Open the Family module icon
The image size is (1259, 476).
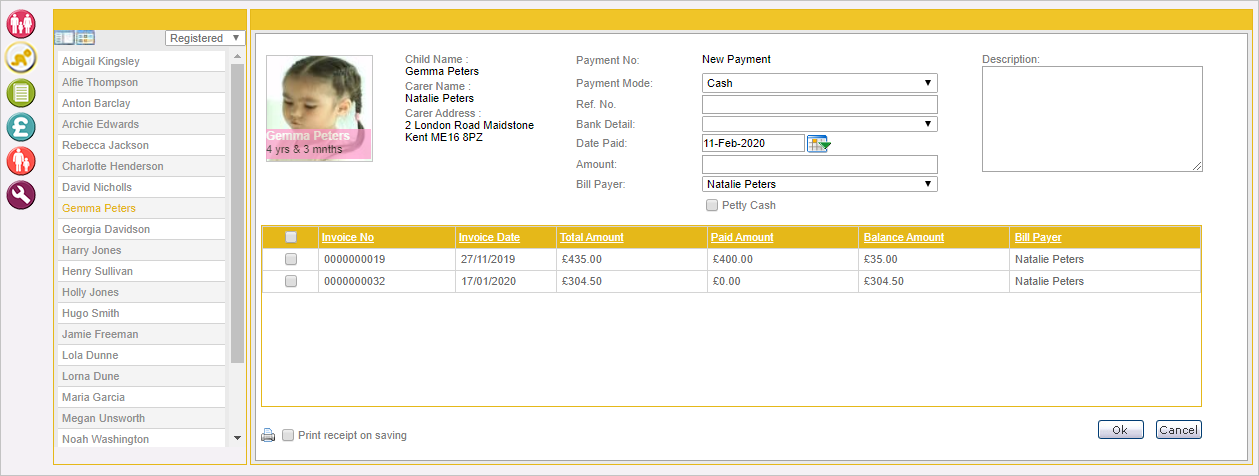coord(21,23)
